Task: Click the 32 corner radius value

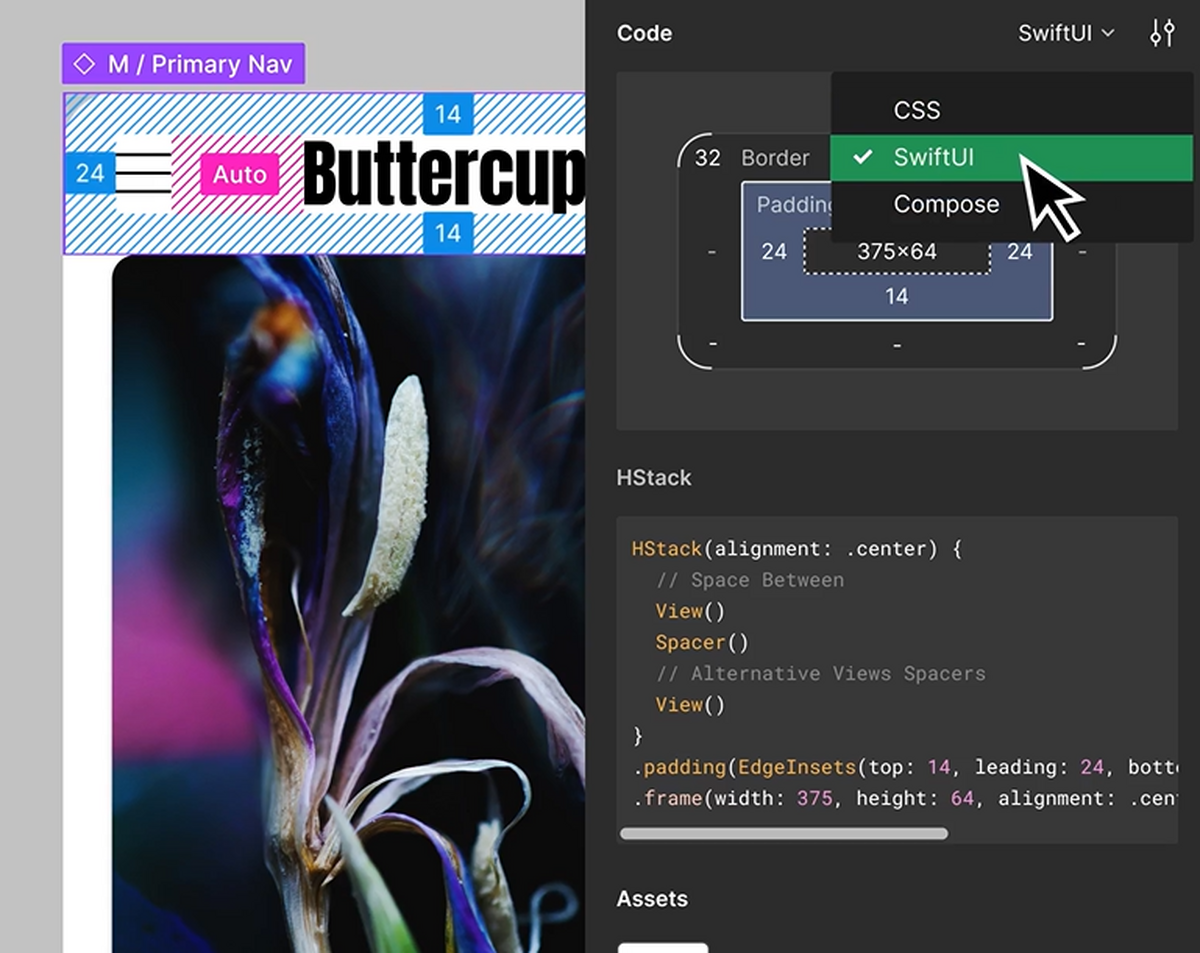Action: [707, 158]
